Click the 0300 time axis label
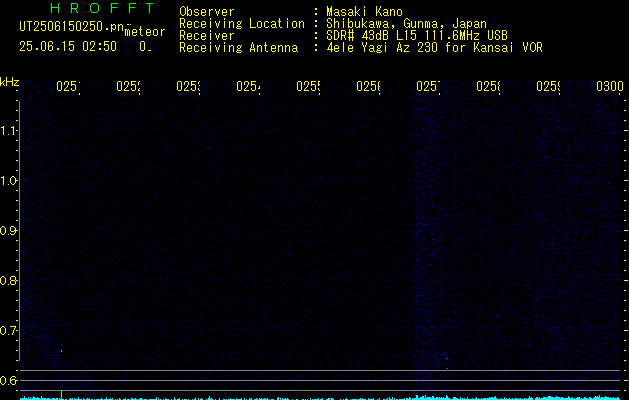629x400 pixels. tap(610, 86)
